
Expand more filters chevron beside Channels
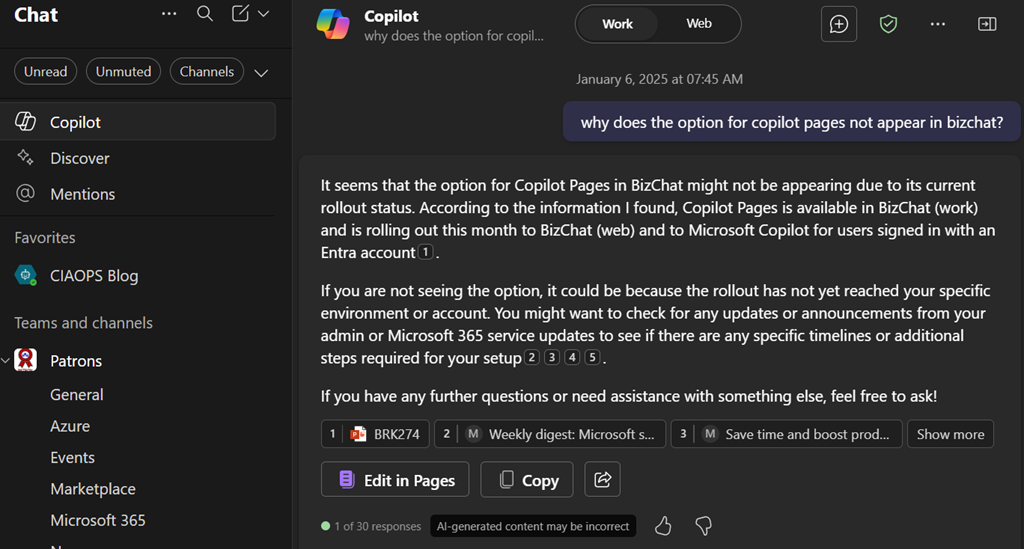click(x=261, y=73)
